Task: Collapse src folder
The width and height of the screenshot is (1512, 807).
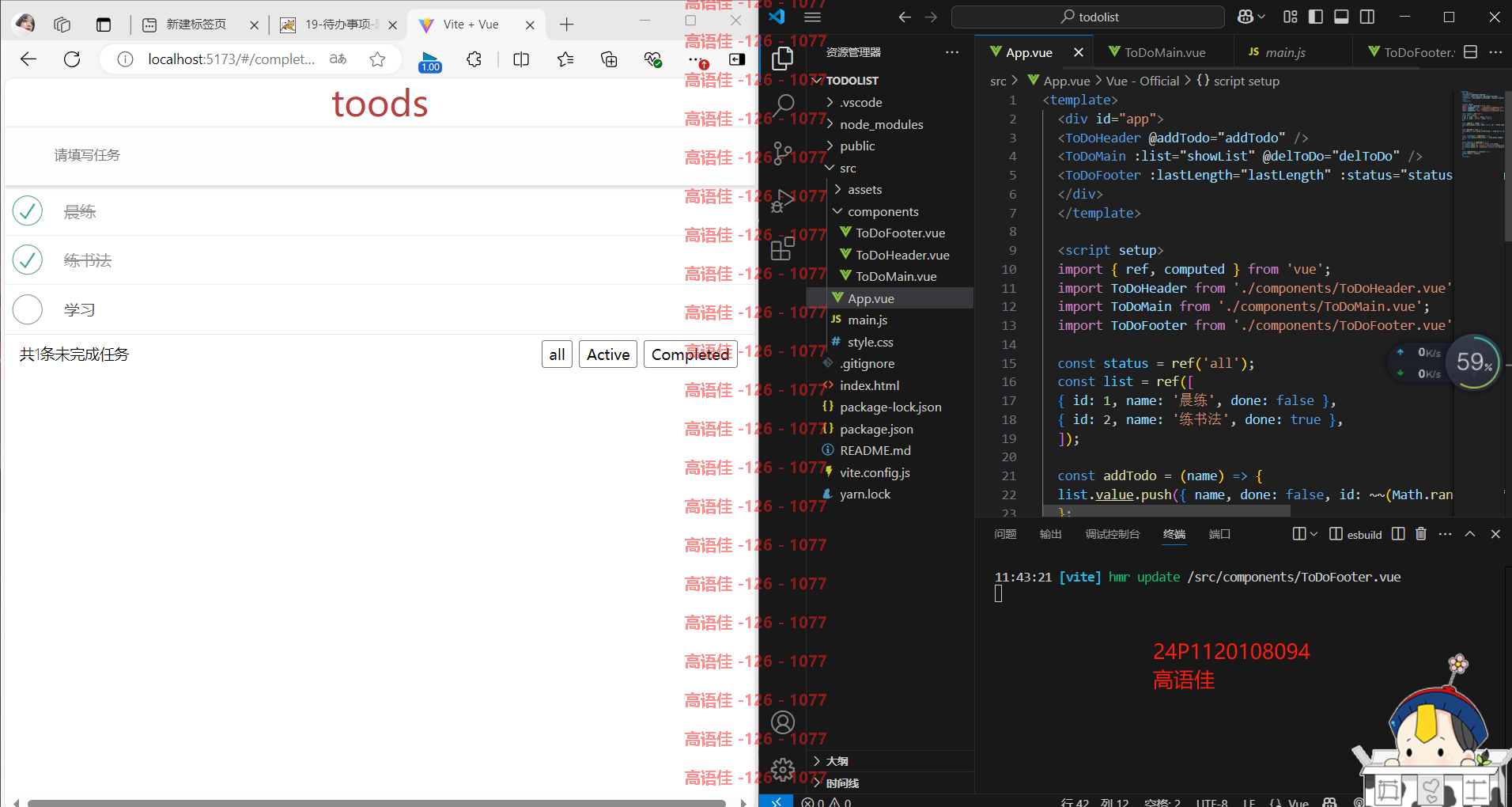Action: (x=890, y=168)
